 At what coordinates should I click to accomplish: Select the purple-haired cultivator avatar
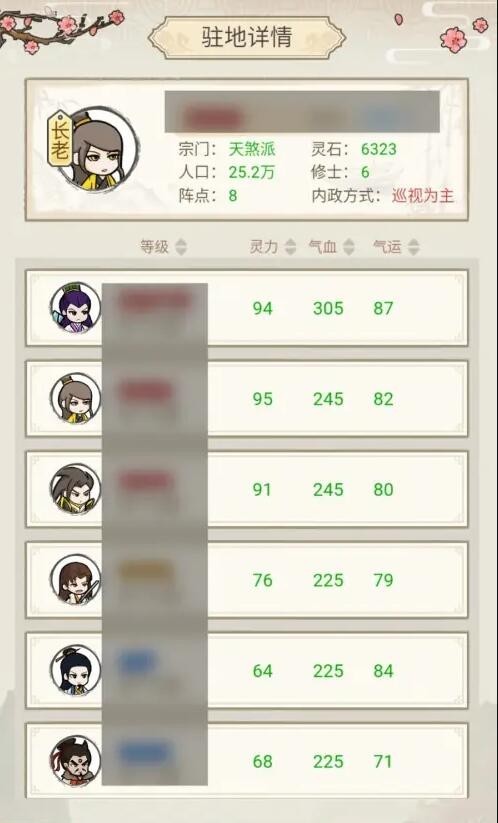75,308
